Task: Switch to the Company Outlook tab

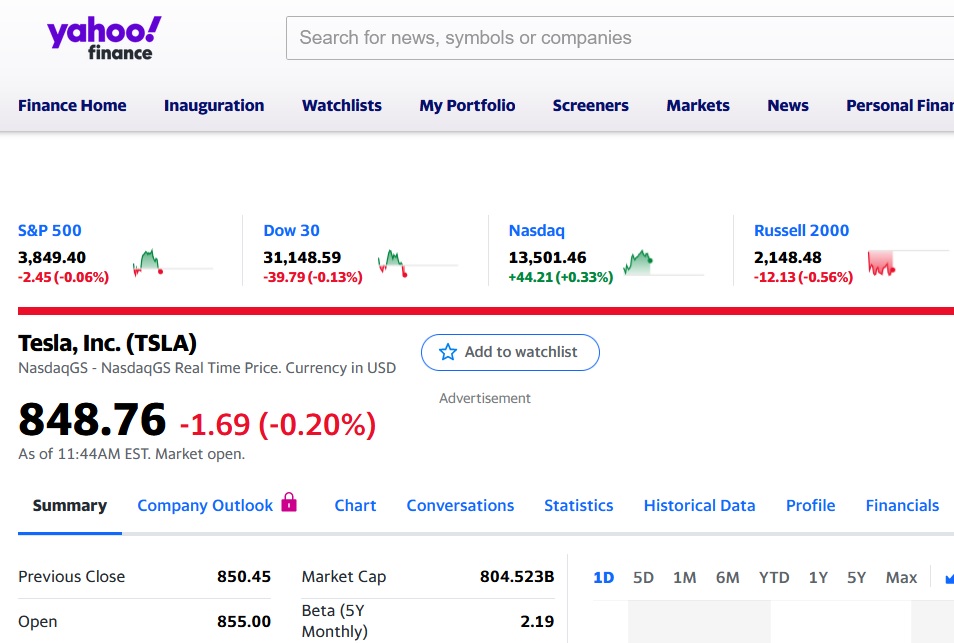Action: click(205, 506)
